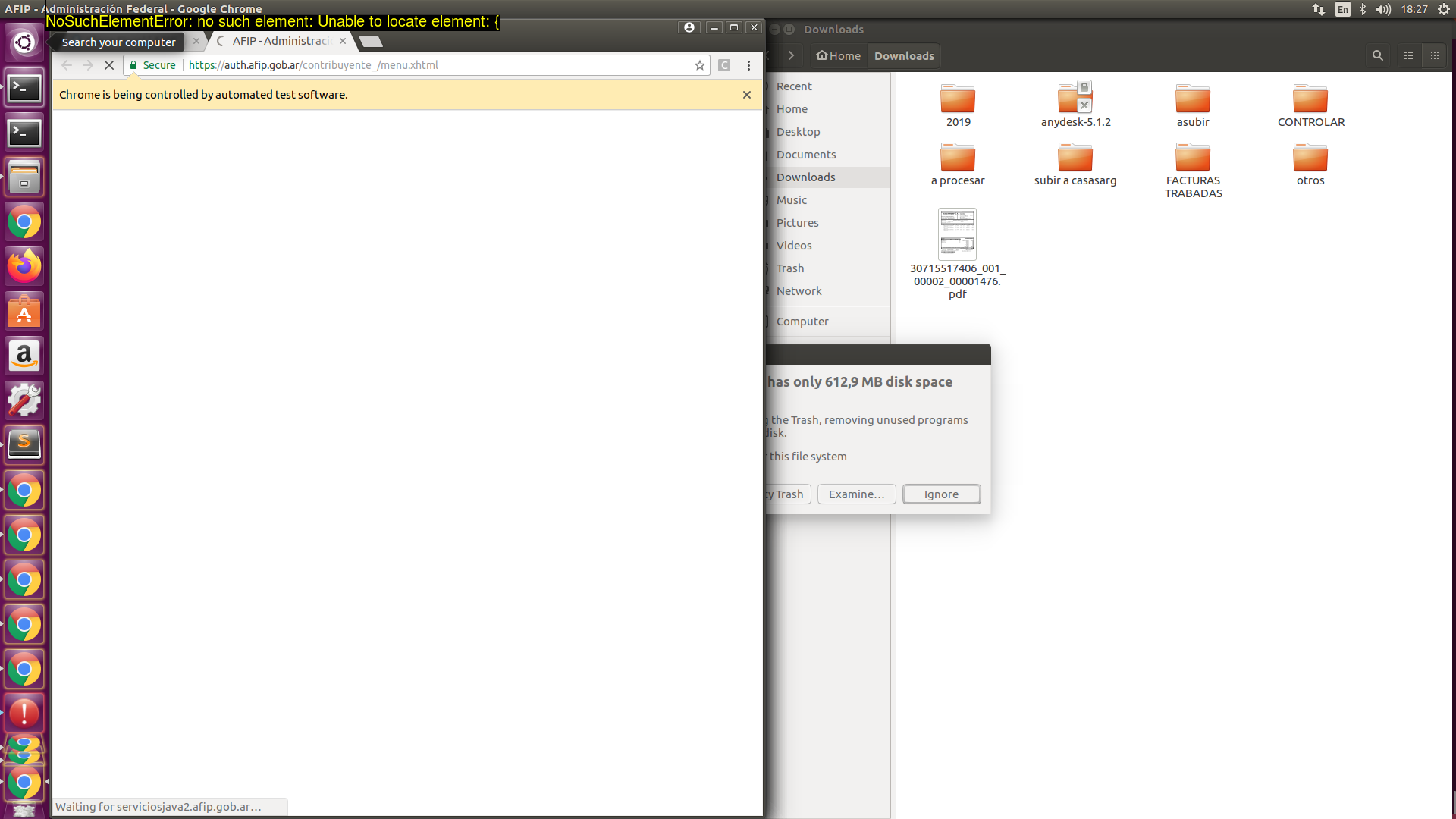Open the sound volume indicator

[x=1383, y=9]
